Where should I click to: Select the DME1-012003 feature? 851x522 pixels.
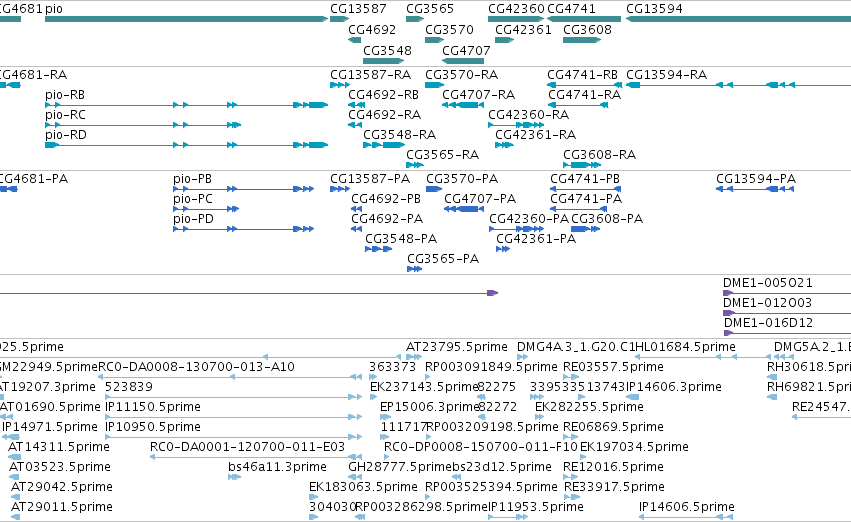coord(787,313)
